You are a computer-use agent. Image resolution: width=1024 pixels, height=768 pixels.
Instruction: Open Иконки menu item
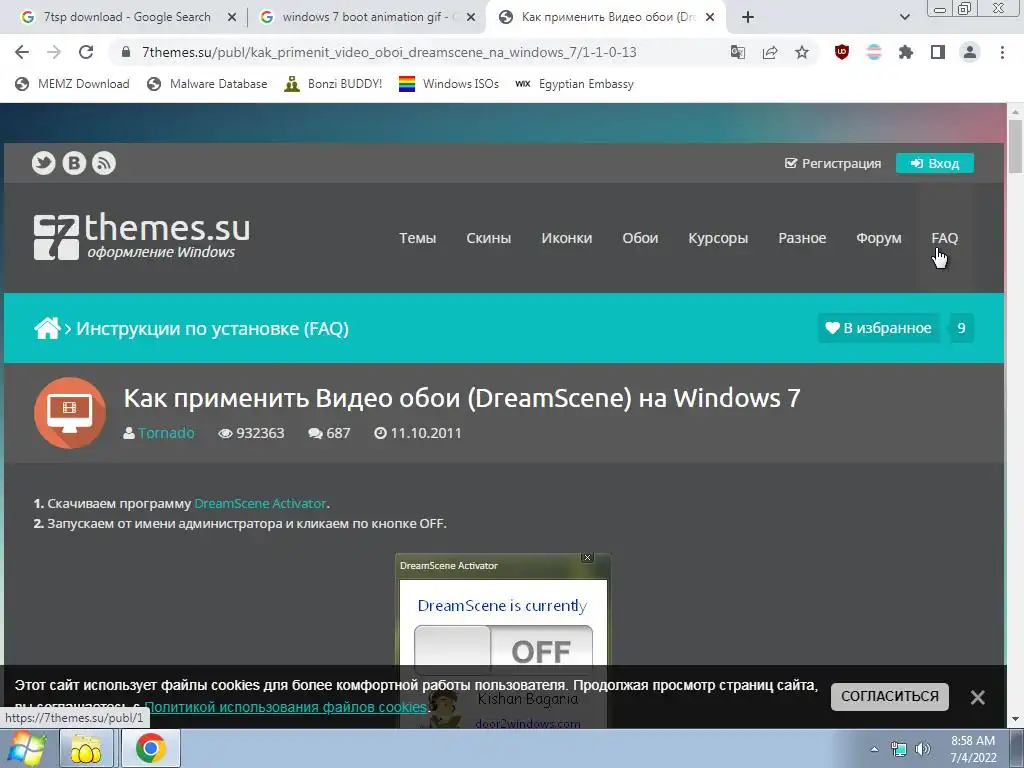[566, 238]
